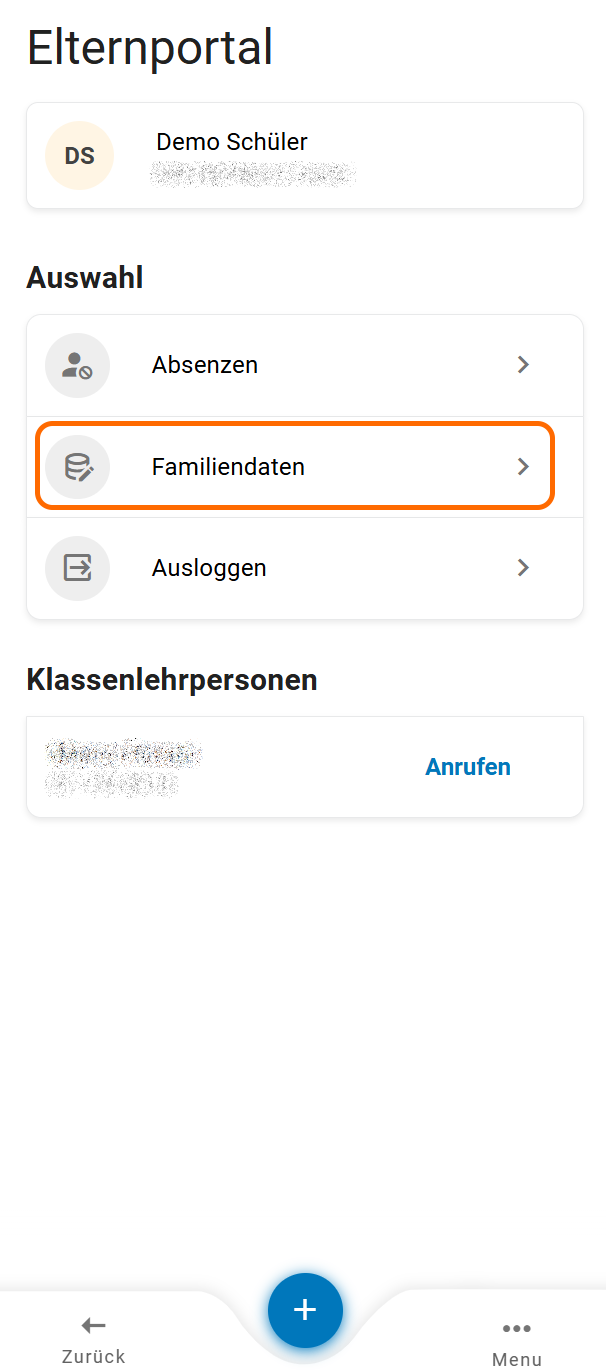The height and width of the screenshot is (1371, 606).
Task: Click the chevron next to Ausloggen
Action: click(523, 568)
